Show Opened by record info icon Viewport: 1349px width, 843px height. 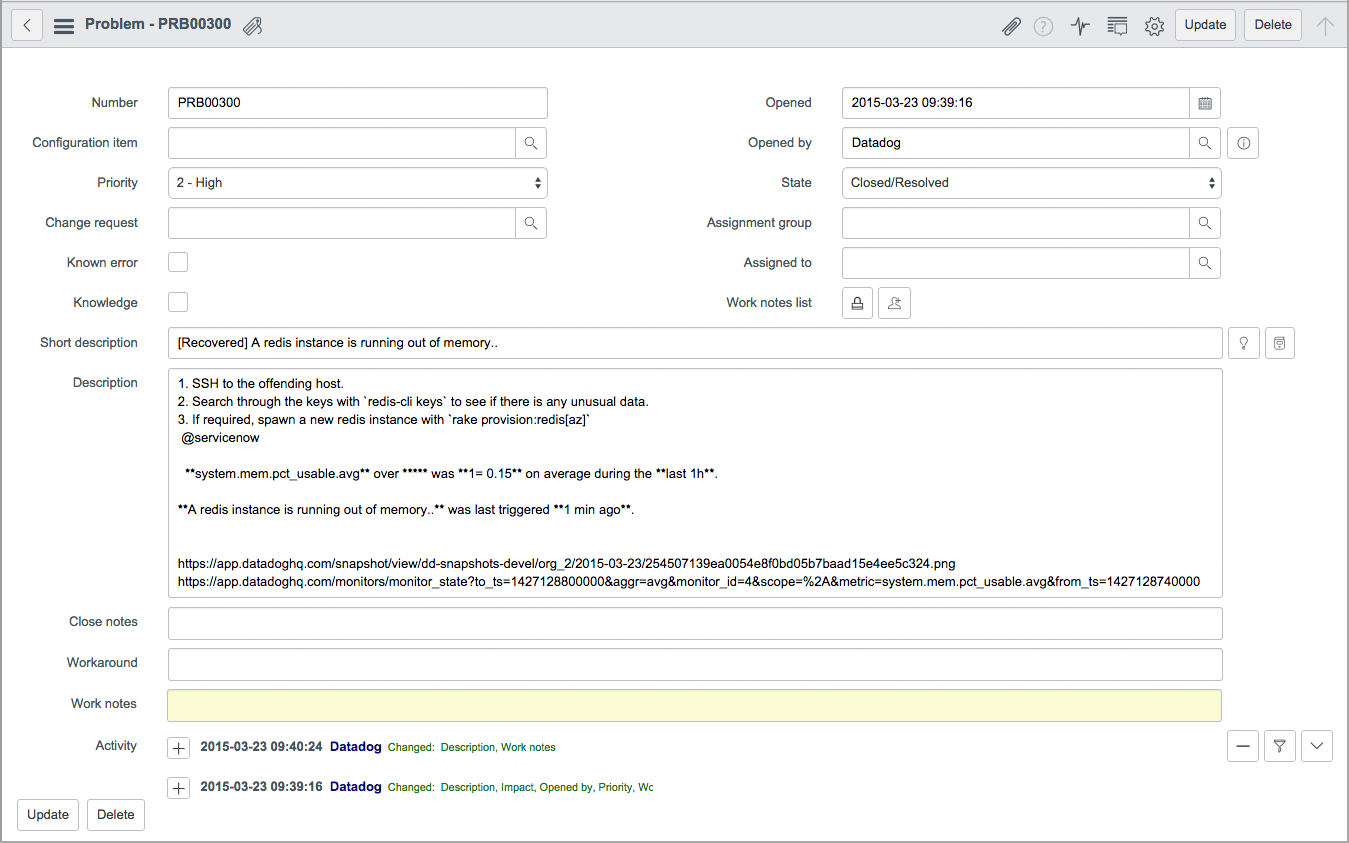[1243, 143]
